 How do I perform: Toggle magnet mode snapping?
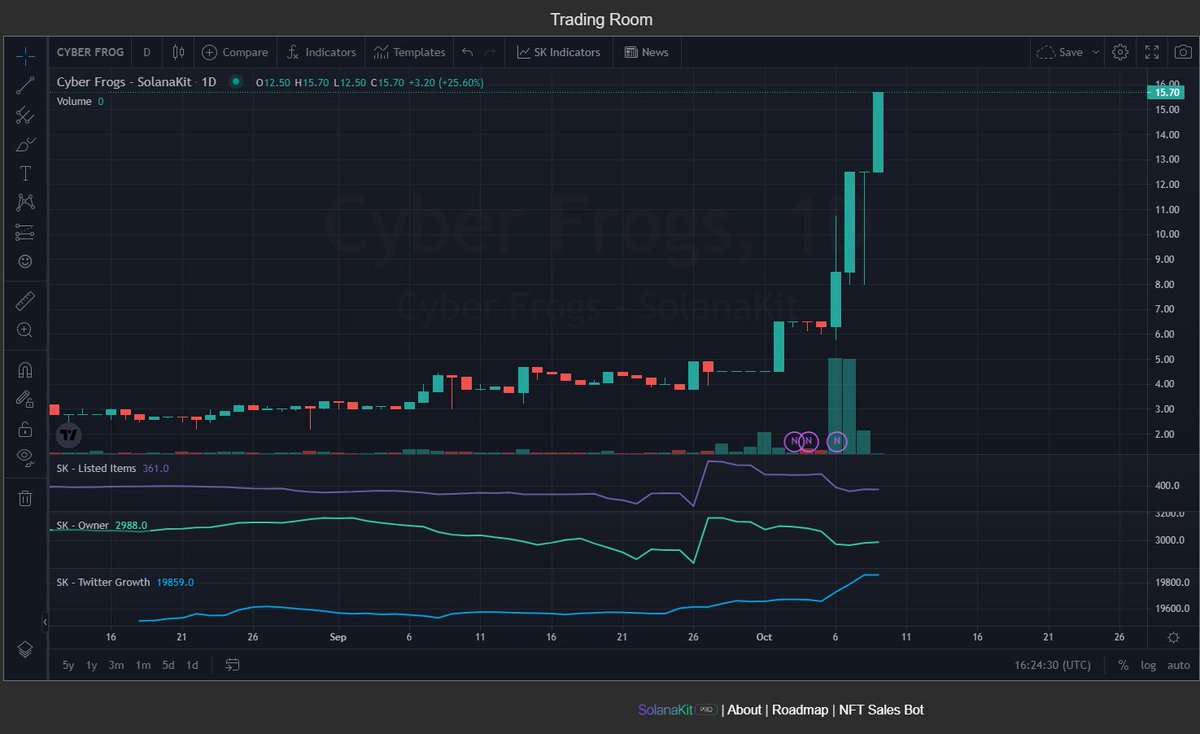tap(25, 369)
